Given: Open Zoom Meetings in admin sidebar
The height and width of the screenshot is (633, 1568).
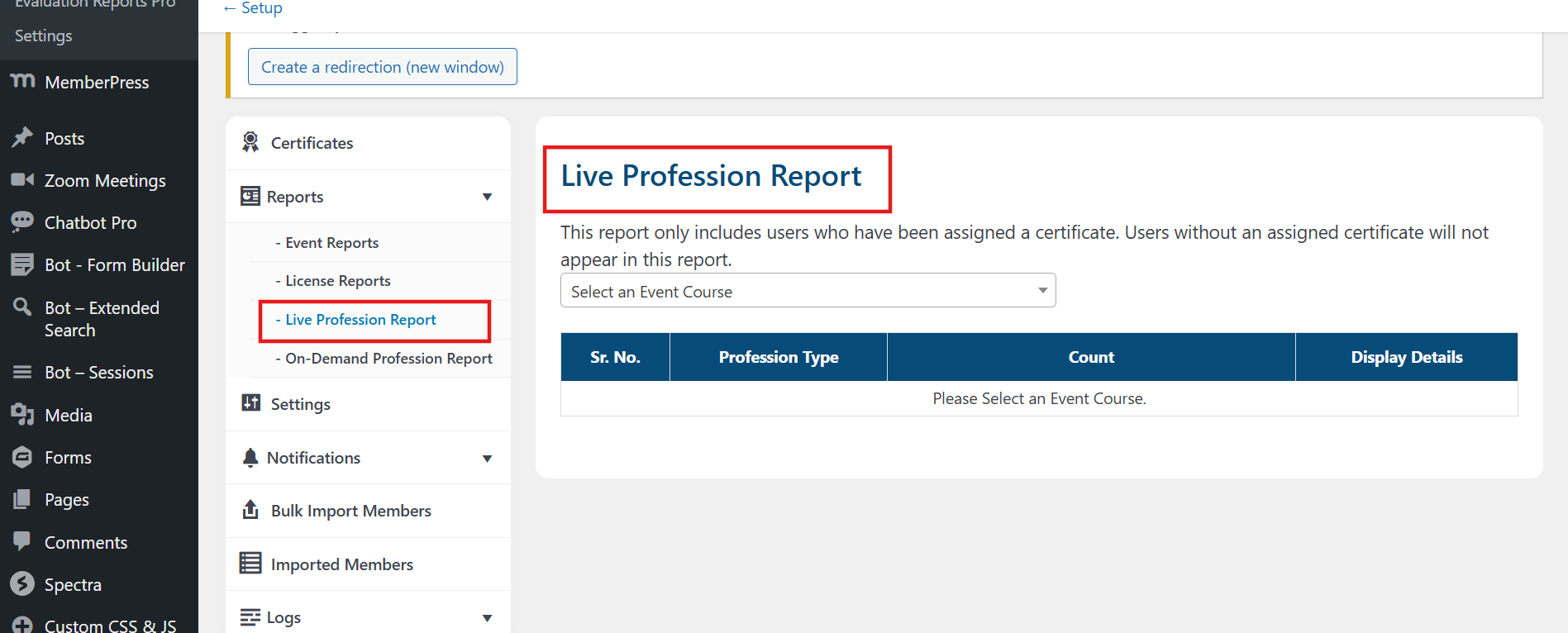Looking at the screenshot, I should [x=105, y=181].
